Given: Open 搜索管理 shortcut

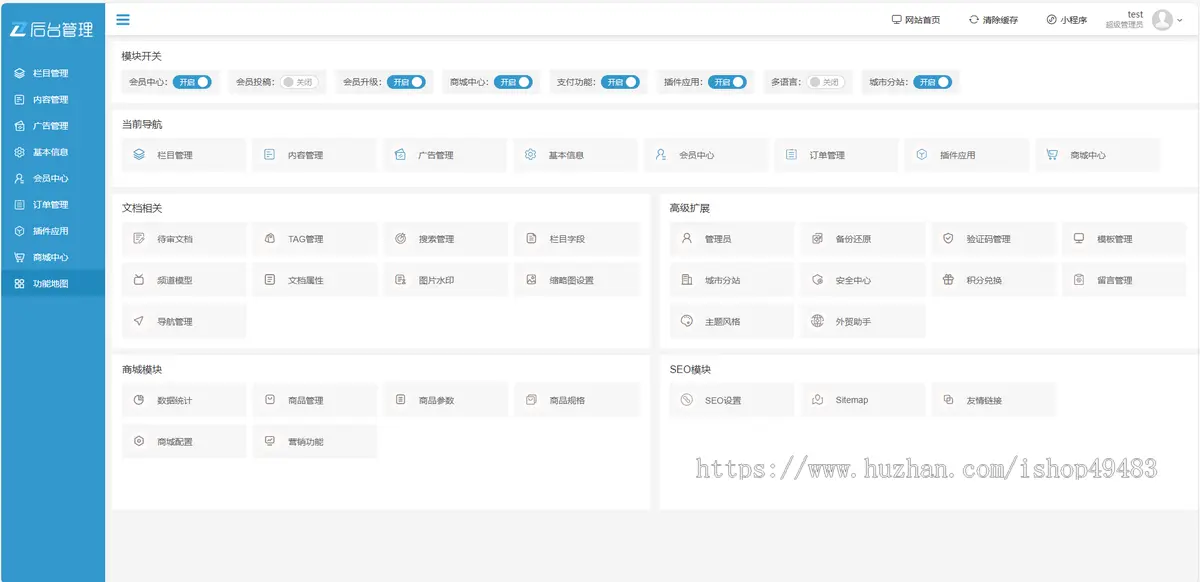Looking at the screenshot, I should [445, 239].
